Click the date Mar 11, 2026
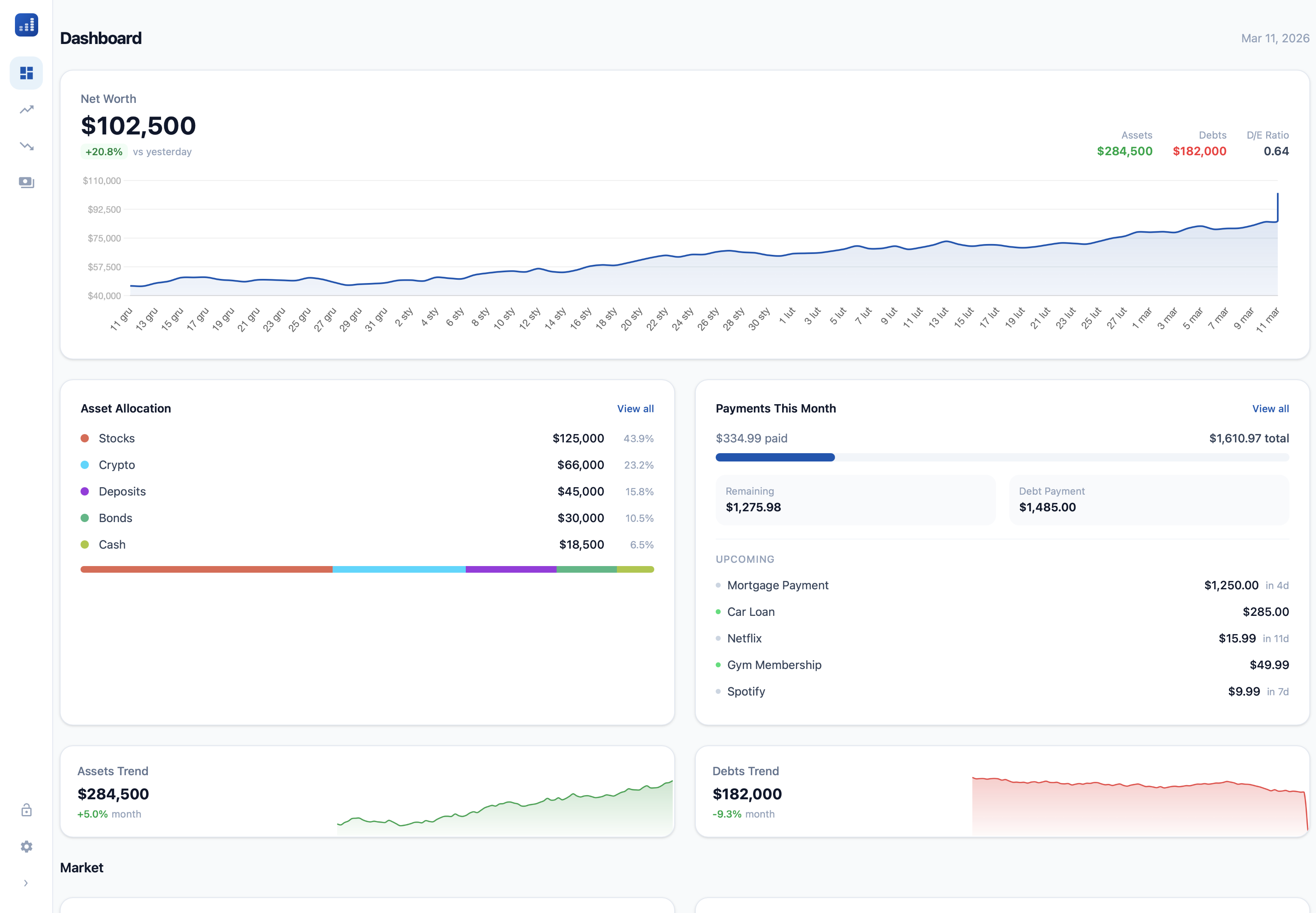This screenshot has width=1316, height=913. click(x=1274, y=38)
